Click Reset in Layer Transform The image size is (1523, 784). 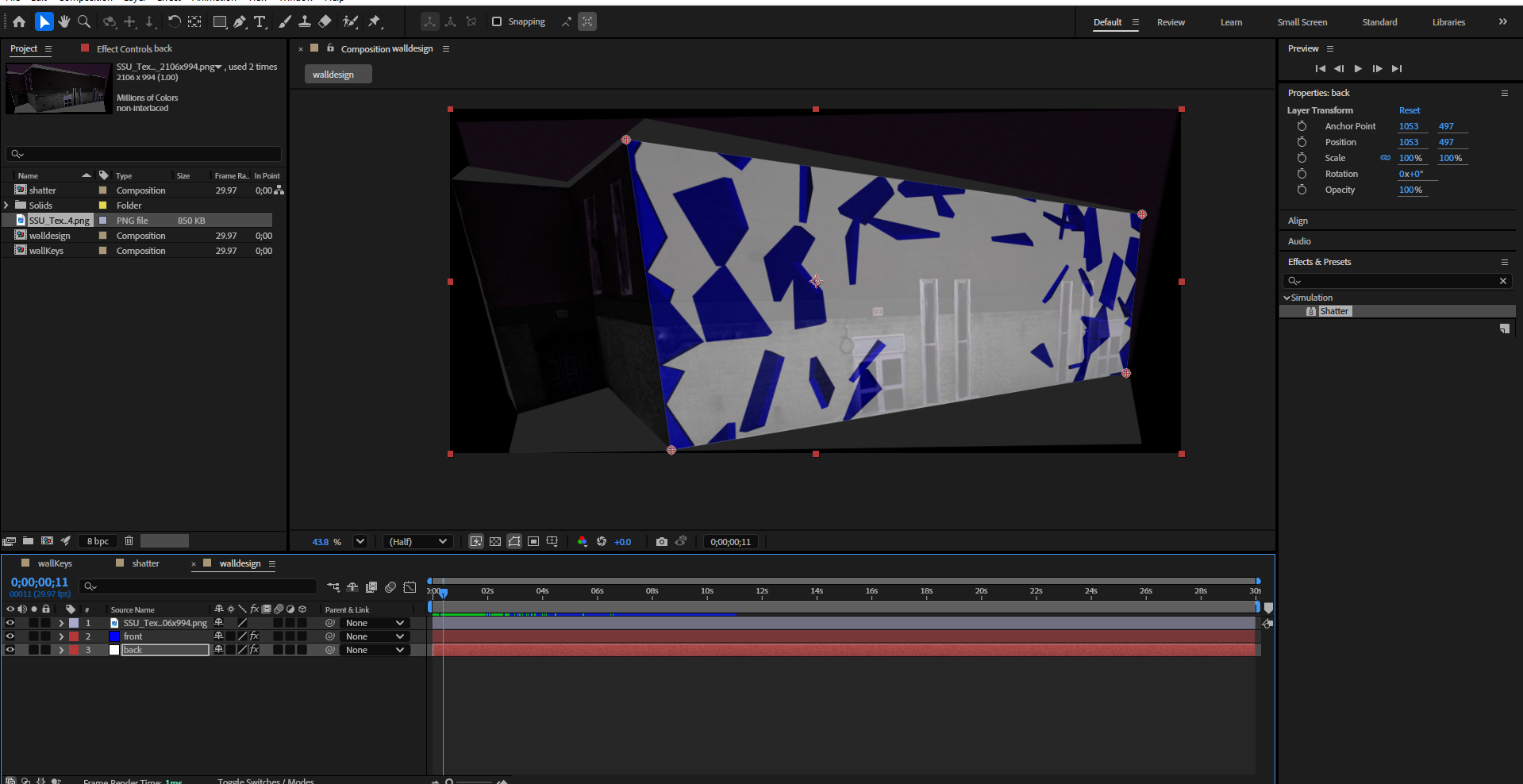[x=1409, y=110]
